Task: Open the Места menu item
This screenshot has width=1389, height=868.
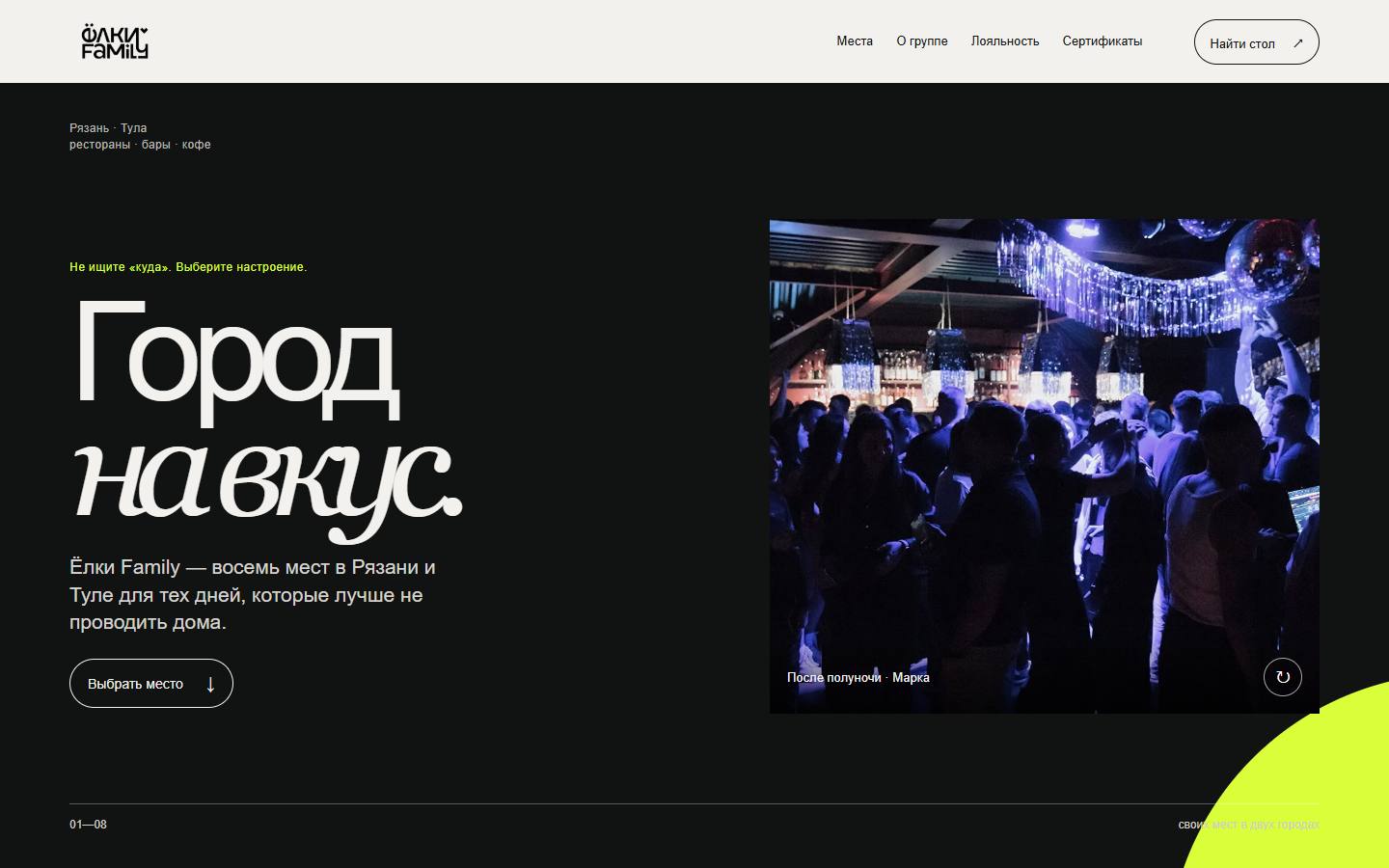Action: pos(855,41)
